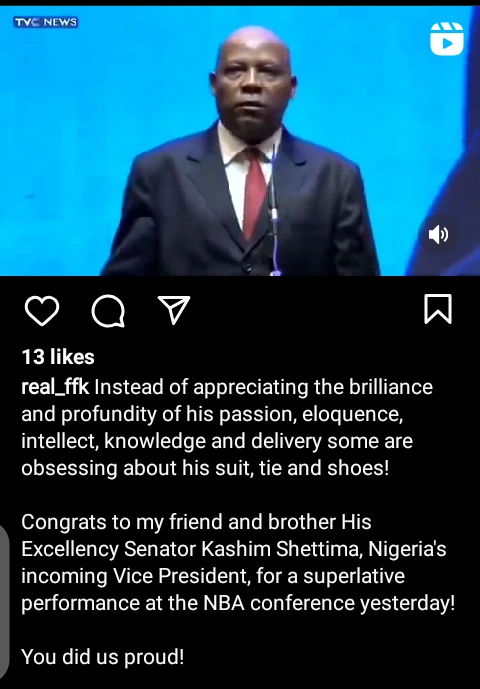The height and width of the screenshot is (689, 480).
Task: Click the microphone stand in the video
Action: (274, 211)
